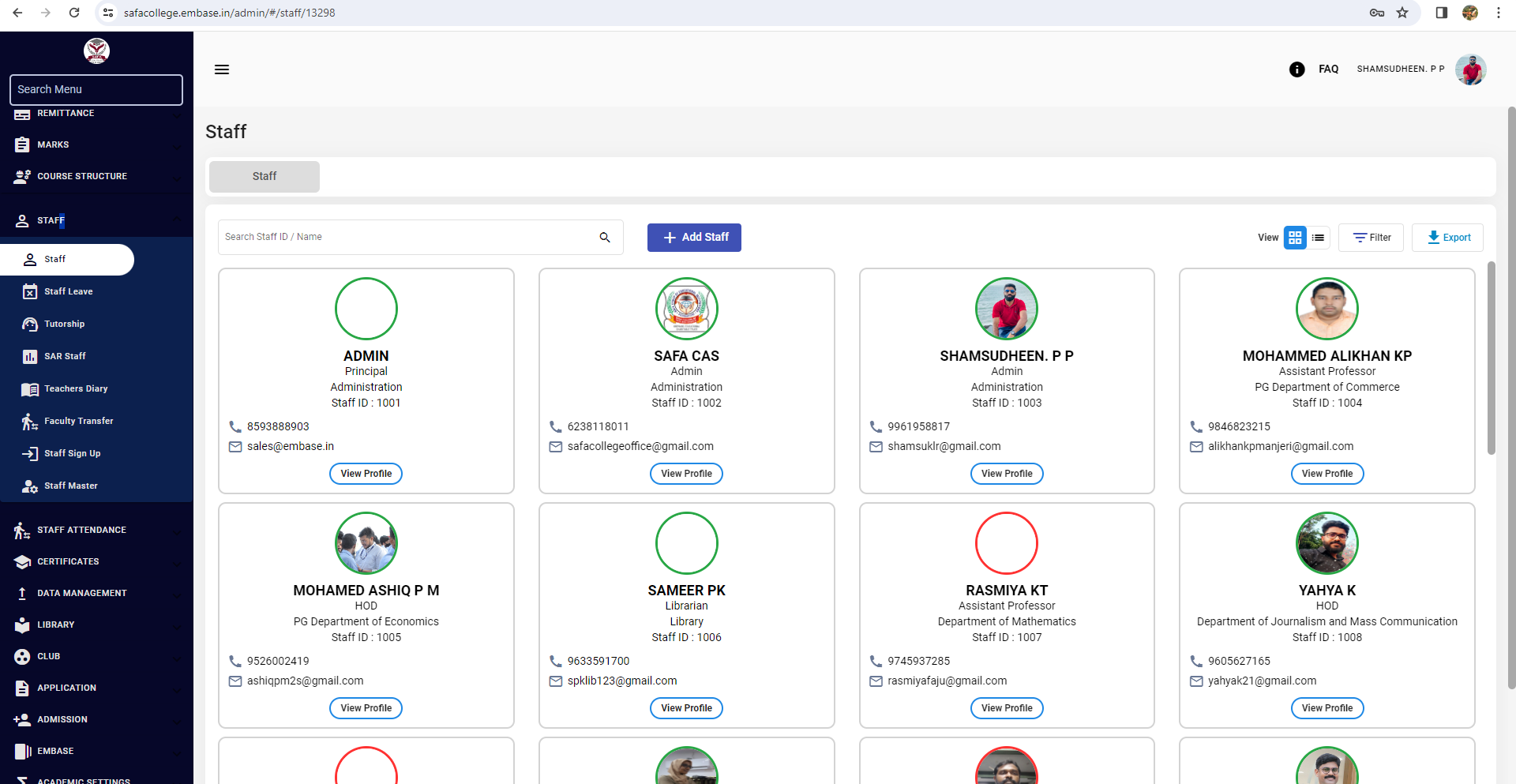The image size is (1516, 784).
Task: View profile of MOHAMMED ALIKHAN KP
Action: 1327,474
